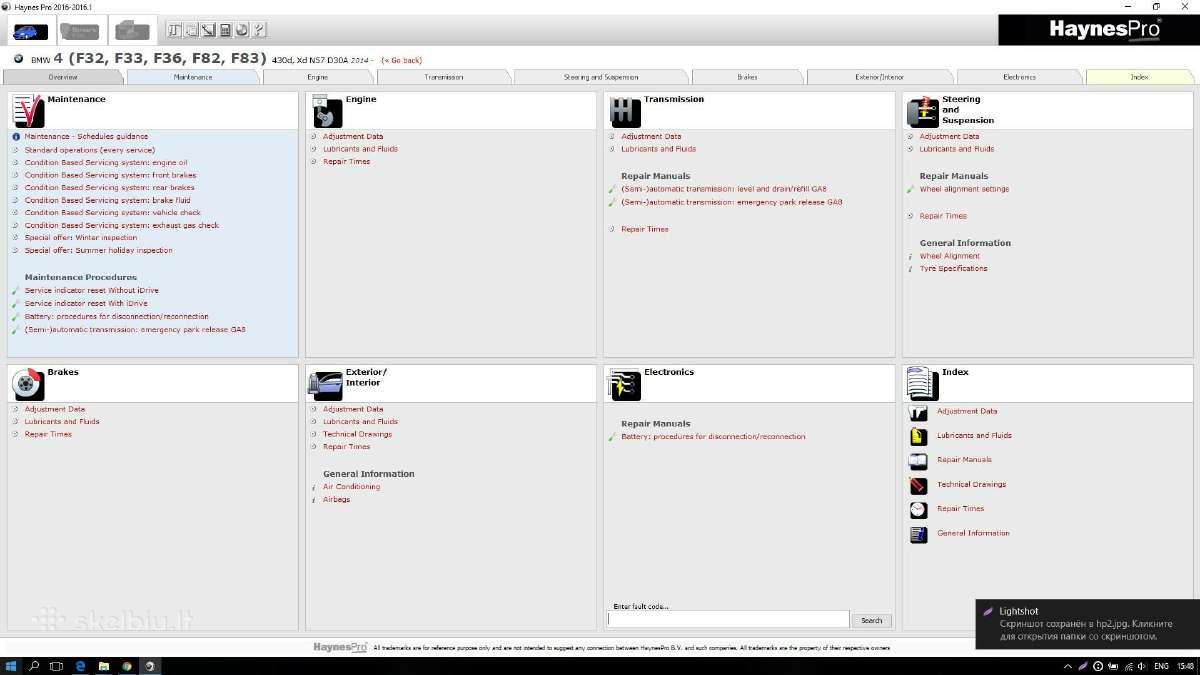This screenshot has height=675, width=1200.
Task: Click the fault code input field
Action: click(728, 620)
